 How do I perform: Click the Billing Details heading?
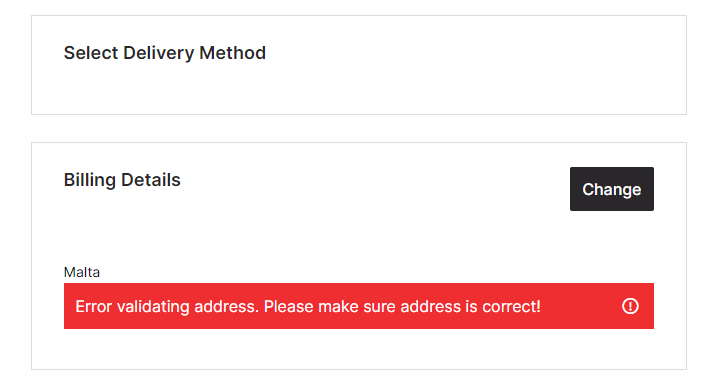122,180
